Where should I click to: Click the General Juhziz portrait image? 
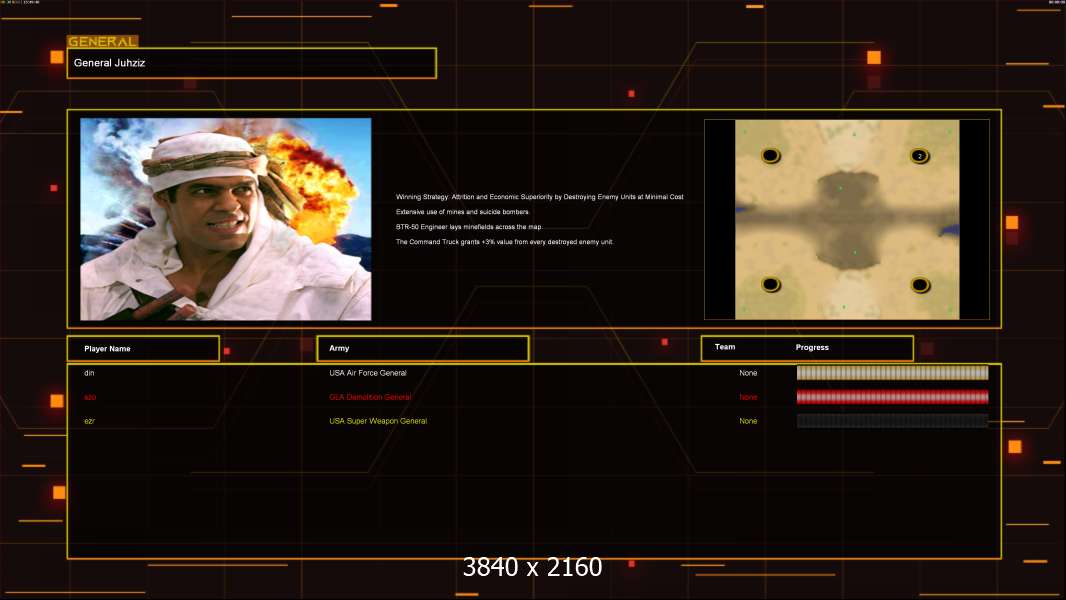[226, 219]
